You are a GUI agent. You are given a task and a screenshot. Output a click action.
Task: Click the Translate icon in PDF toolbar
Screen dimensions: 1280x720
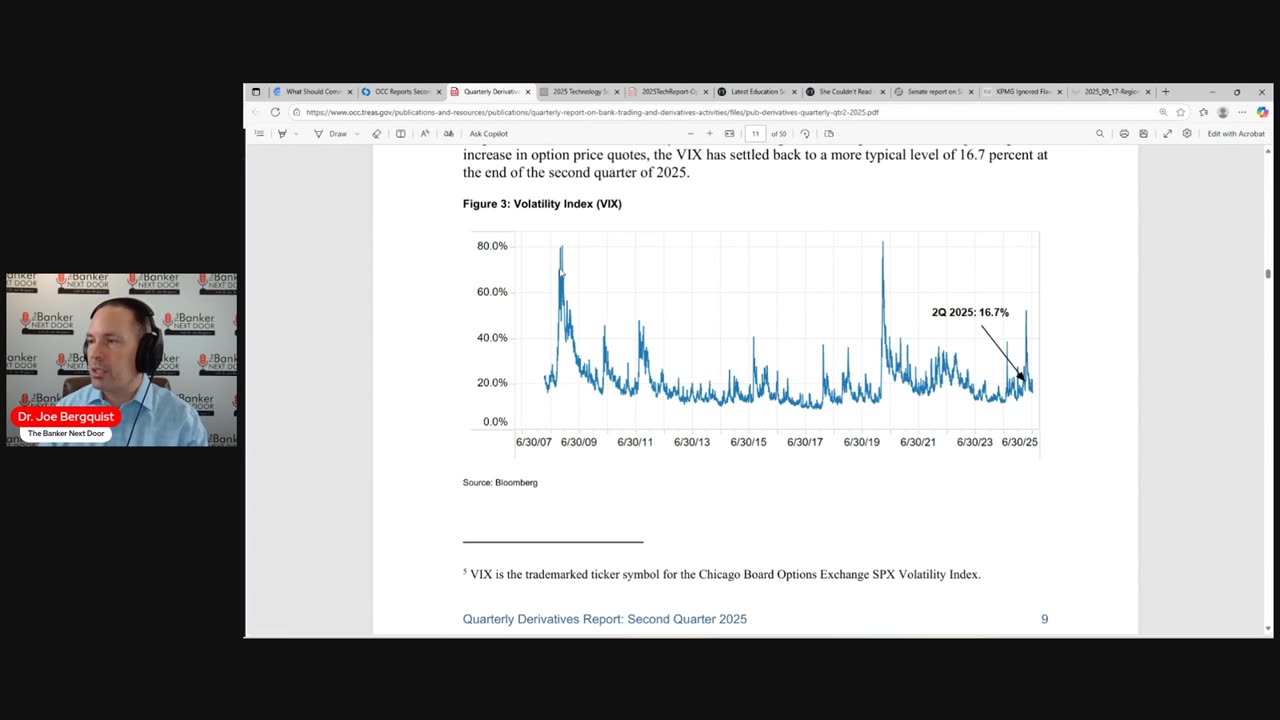pyautogui.click(x=448, y=133)
